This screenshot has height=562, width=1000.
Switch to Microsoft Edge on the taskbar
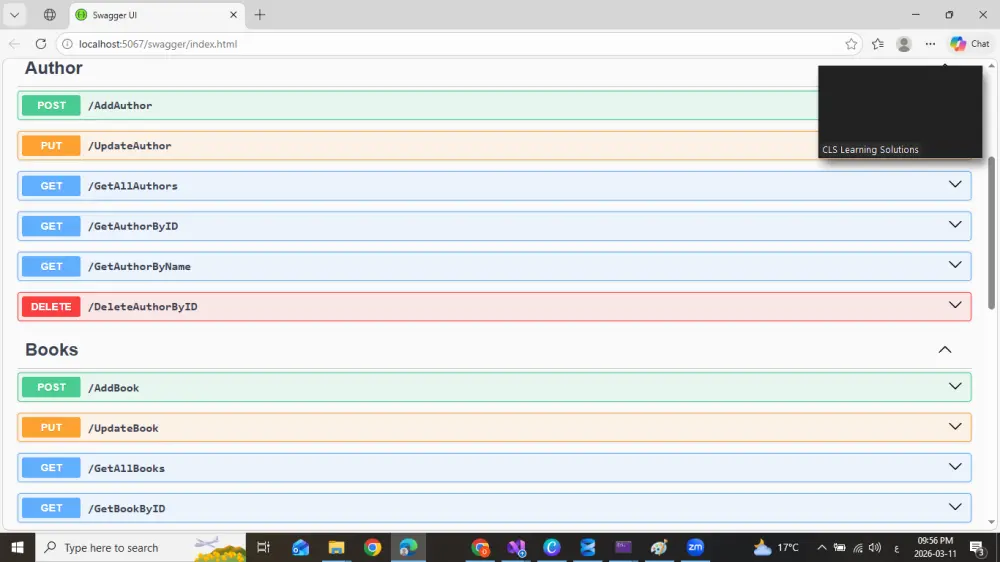(x=408, y=547)
